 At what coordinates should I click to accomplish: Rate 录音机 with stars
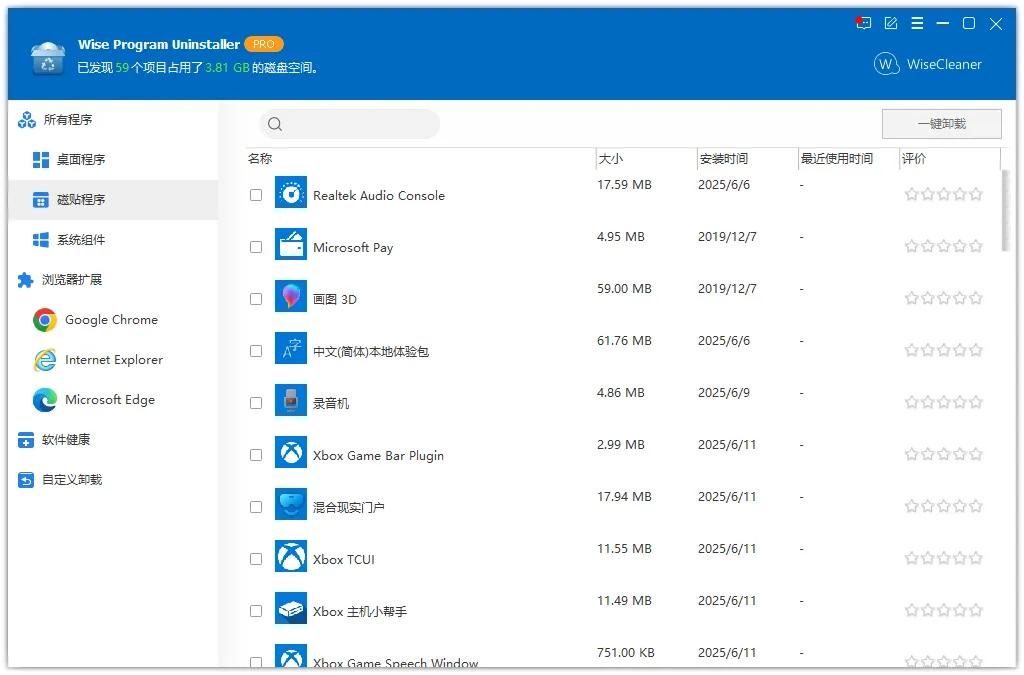point(944,402)
